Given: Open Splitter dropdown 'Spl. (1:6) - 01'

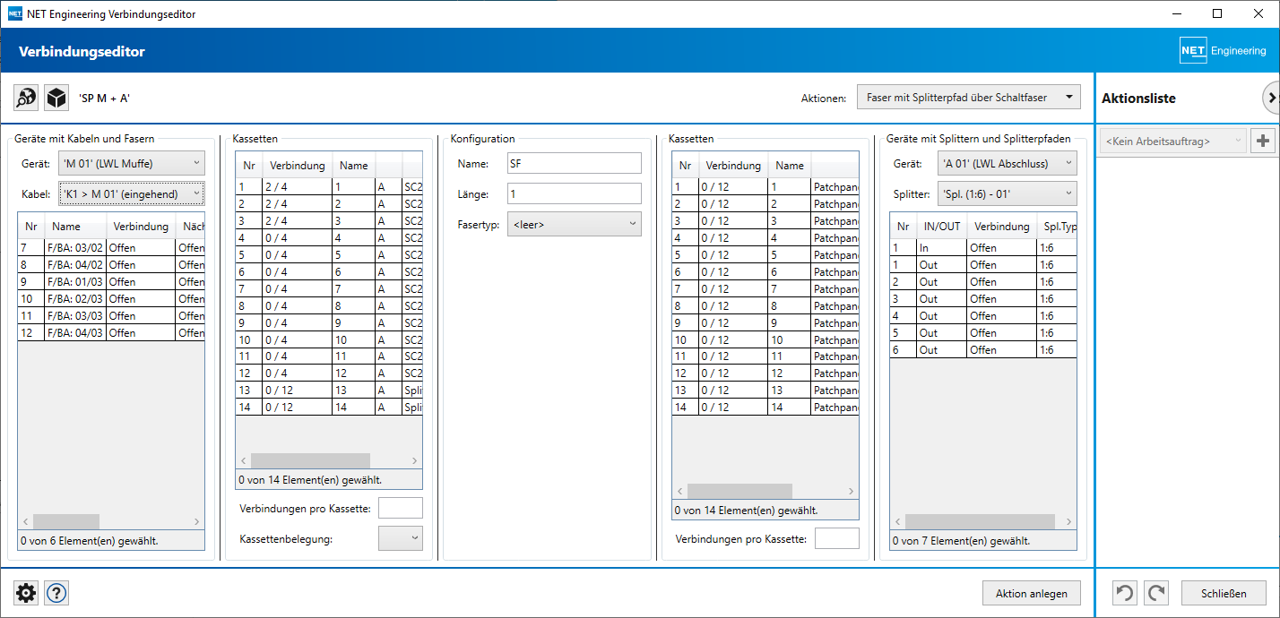Looking at the screenshot, I should [x=1007, y=193].
